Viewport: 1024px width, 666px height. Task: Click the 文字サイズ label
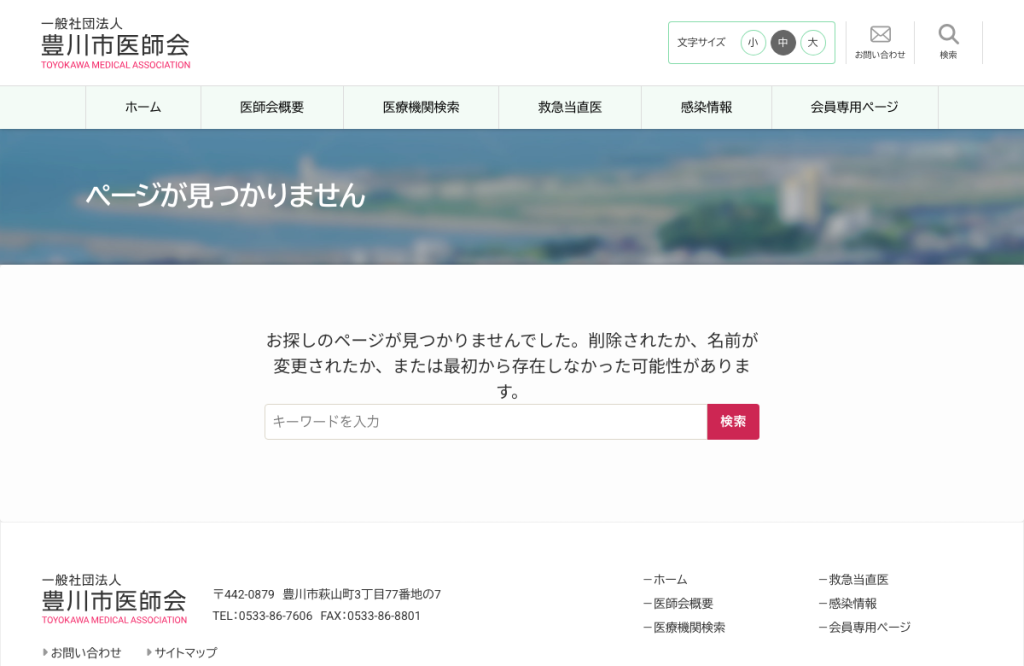tap(701, 42)
